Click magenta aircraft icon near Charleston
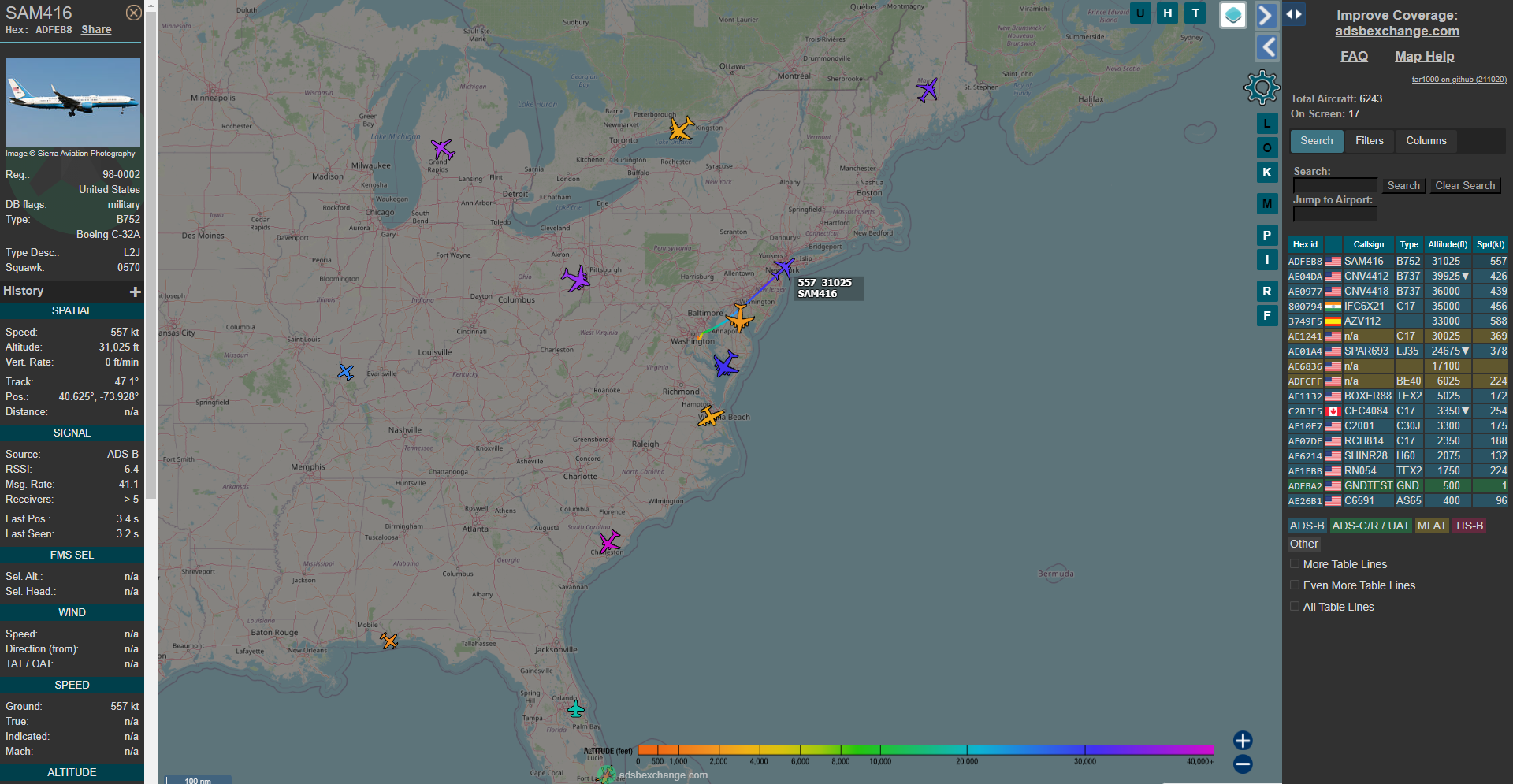Viewport: 1513px width, 784px height. 609,541
